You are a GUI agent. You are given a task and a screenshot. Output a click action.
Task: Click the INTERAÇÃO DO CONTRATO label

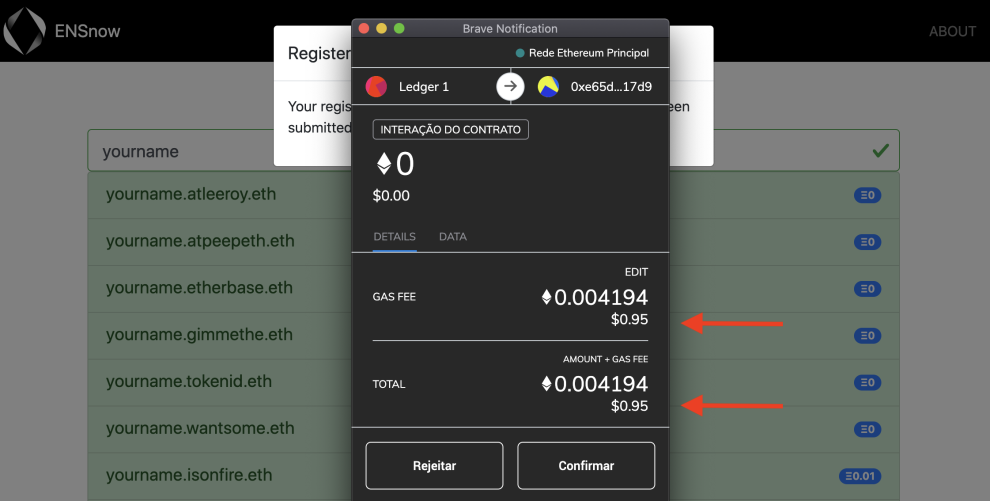[451, 129]
